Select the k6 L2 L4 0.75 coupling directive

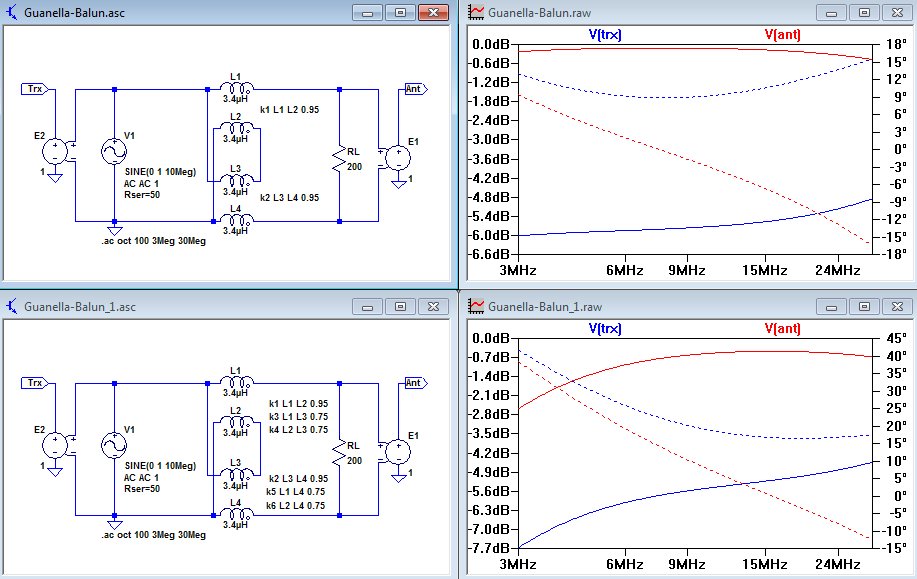(x=297, y=506)
